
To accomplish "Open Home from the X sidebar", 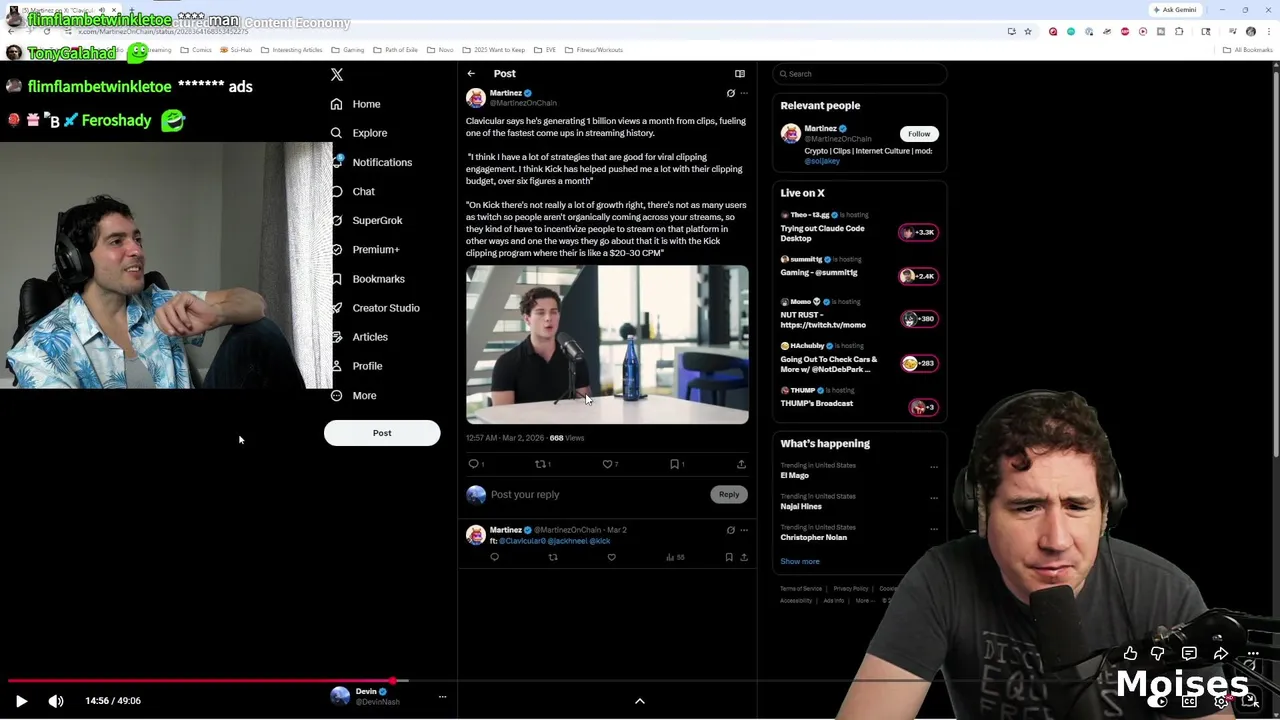I will (355, 104).
